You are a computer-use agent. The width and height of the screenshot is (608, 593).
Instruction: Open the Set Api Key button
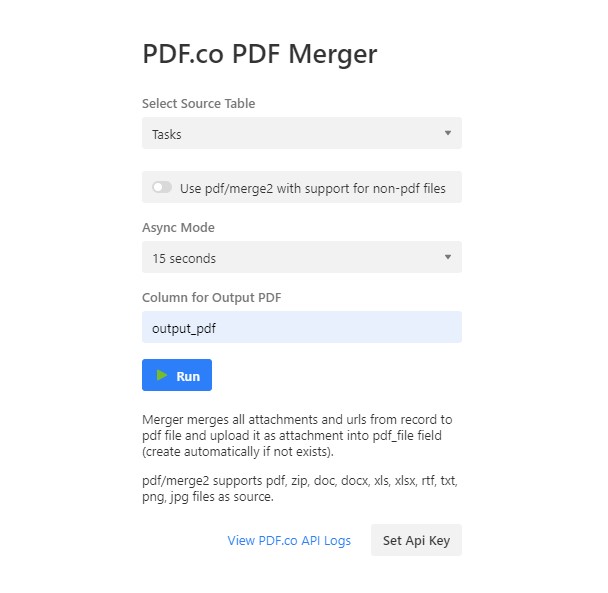coord(416,540)
